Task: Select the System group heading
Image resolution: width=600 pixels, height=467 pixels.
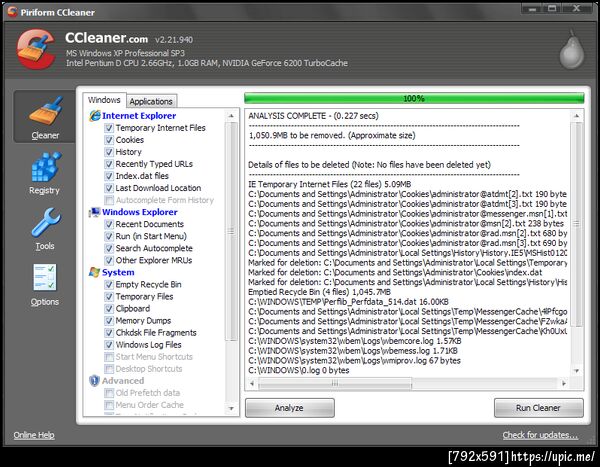Action: [x=118, y=273]
